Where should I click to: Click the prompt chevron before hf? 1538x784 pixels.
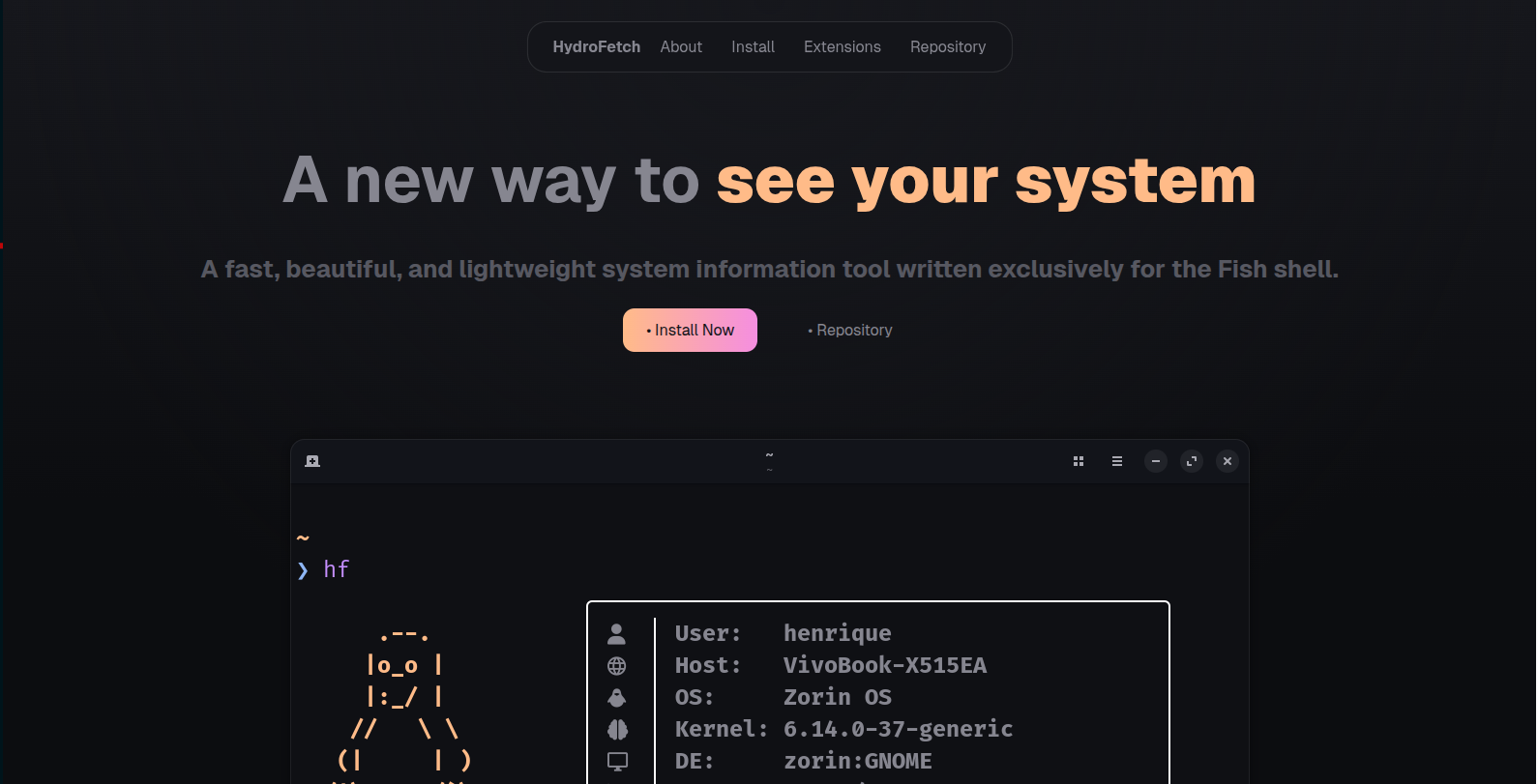[x=303, y=570]
